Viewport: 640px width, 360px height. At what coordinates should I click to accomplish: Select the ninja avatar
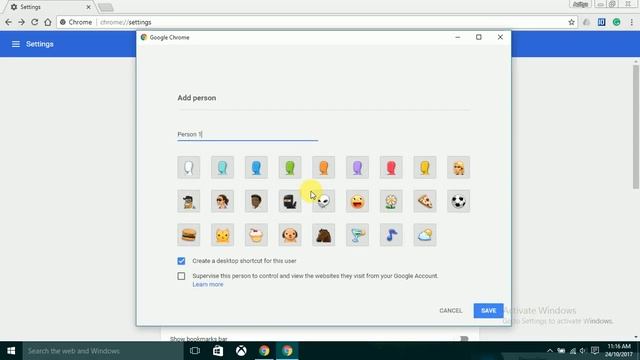pyautogui.click(x=290, y=201)
